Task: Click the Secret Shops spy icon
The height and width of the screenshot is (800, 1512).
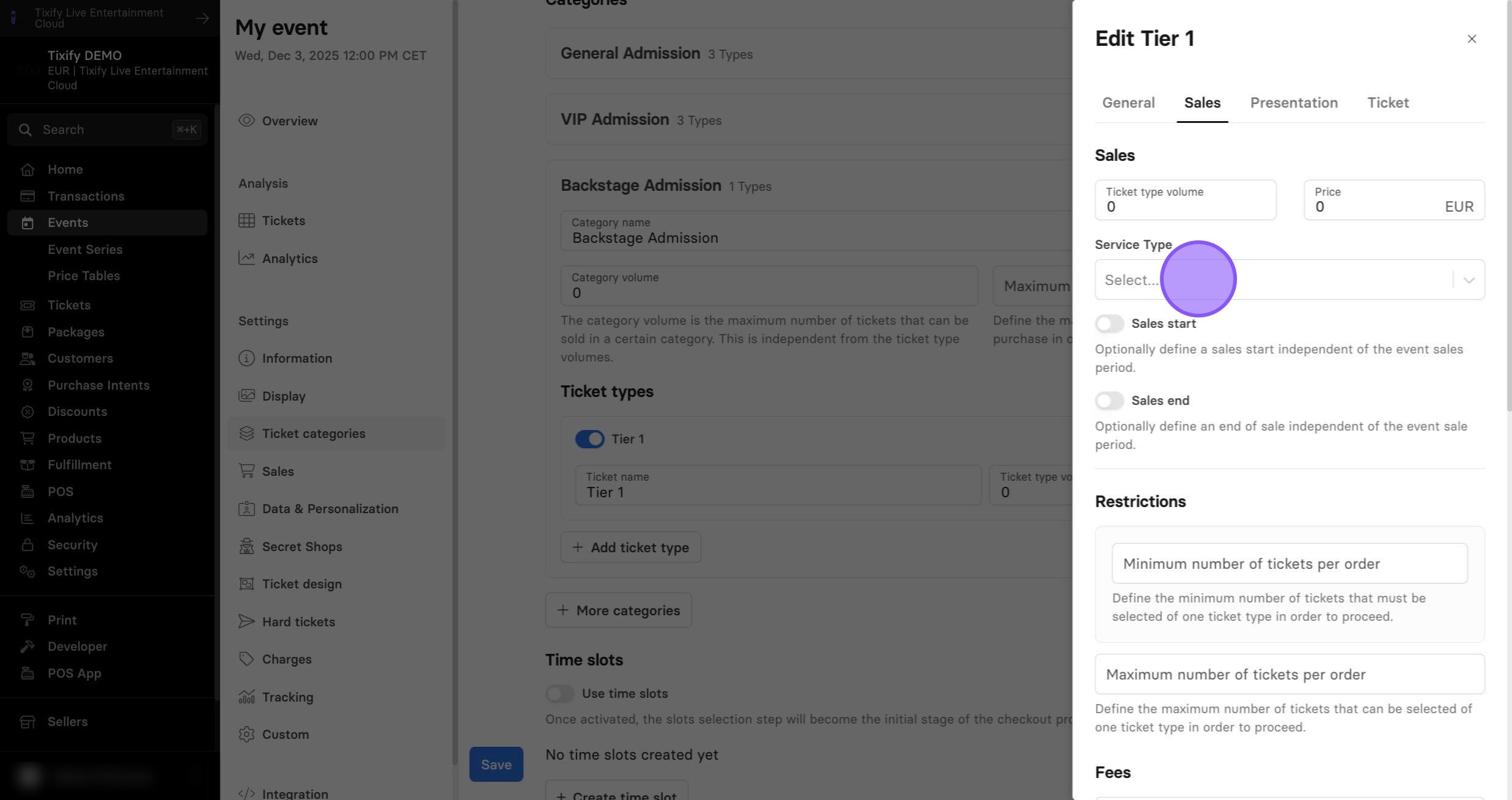Action: click(x=246, y=546)
